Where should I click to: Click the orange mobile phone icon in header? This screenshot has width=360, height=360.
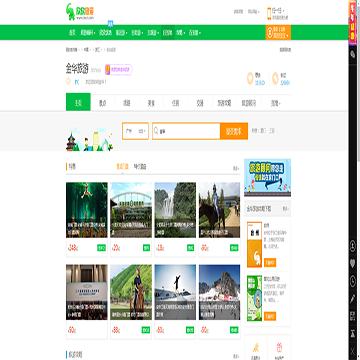[269, 14]
